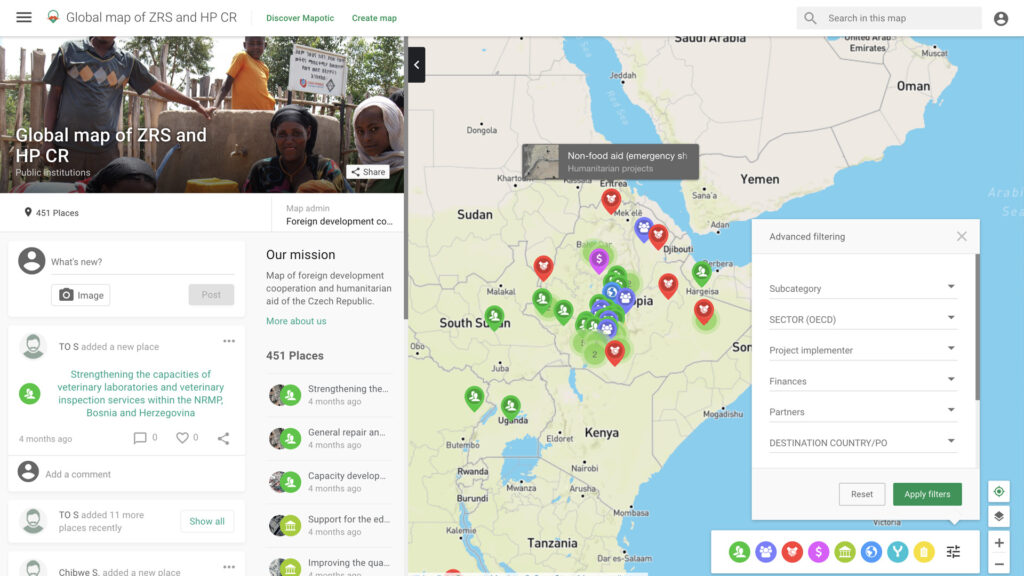Expand the Subcategory dropdown

(863, 288)
